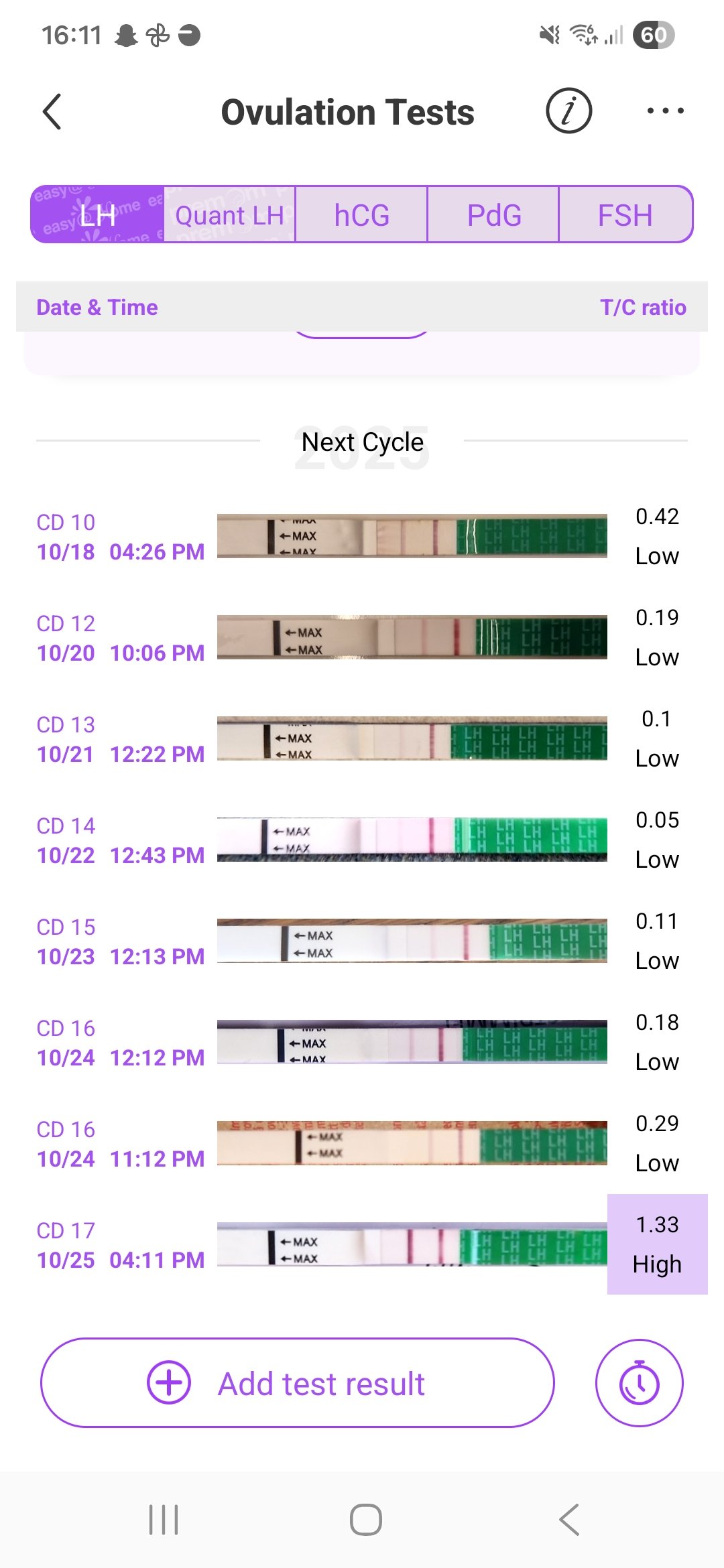Open the 10/24 11:12 PM strip photo
This screenshot has height=1568, width=724.
(x=412, y=1143)
